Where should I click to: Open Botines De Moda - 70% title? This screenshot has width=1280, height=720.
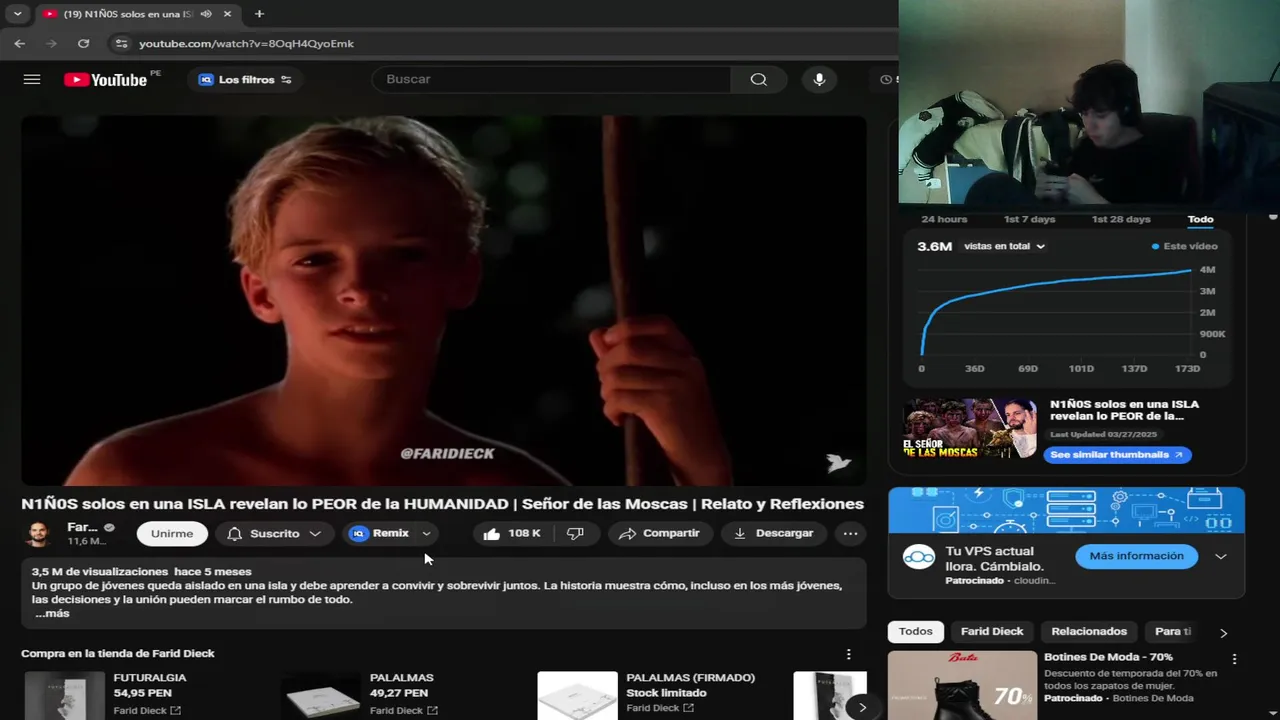(1108, 657)
